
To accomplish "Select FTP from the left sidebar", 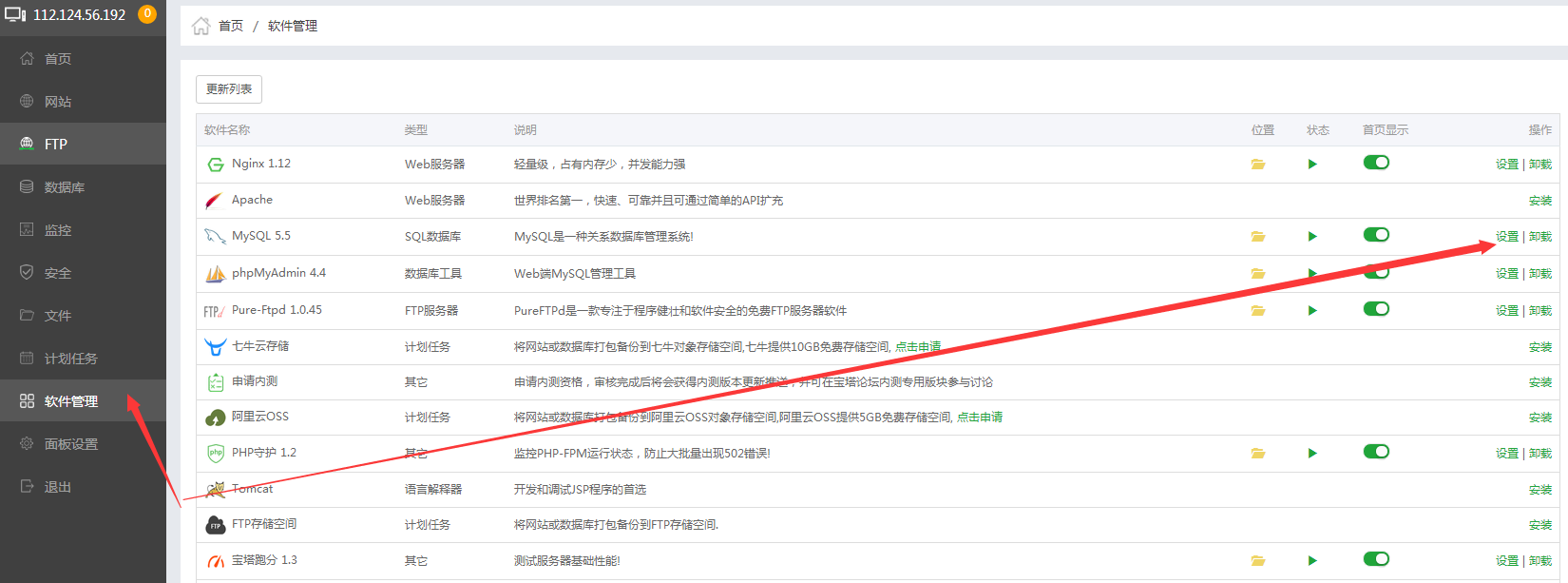I will pyautogui.click(x=56, y=145).
